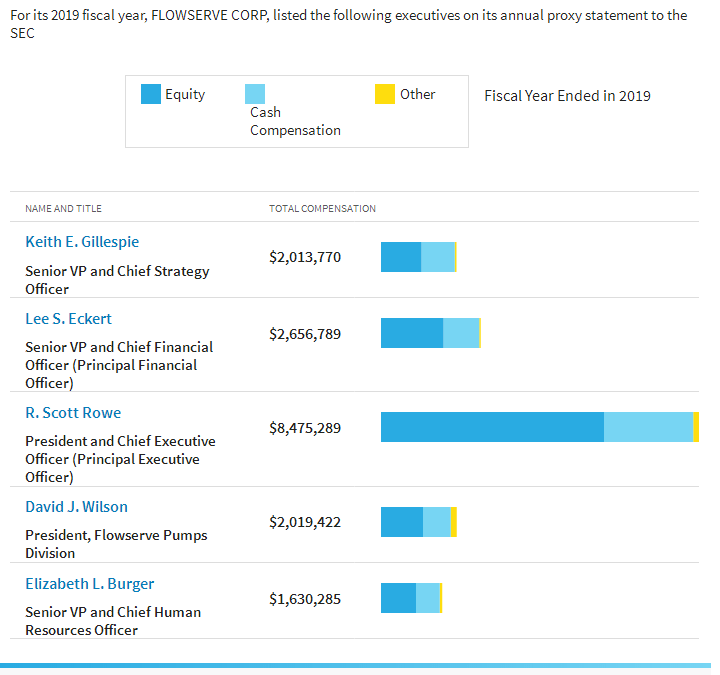
Task: Click the yellow Other legend swatch
Action: (385, 94)
